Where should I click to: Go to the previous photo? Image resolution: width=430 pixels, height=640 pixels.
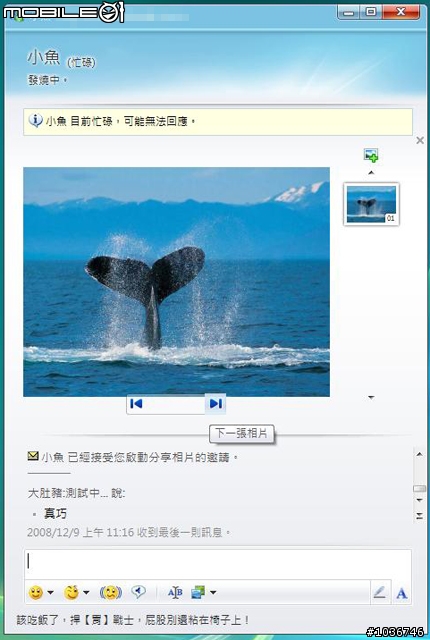pyautogui.click(x=136, y=404)
